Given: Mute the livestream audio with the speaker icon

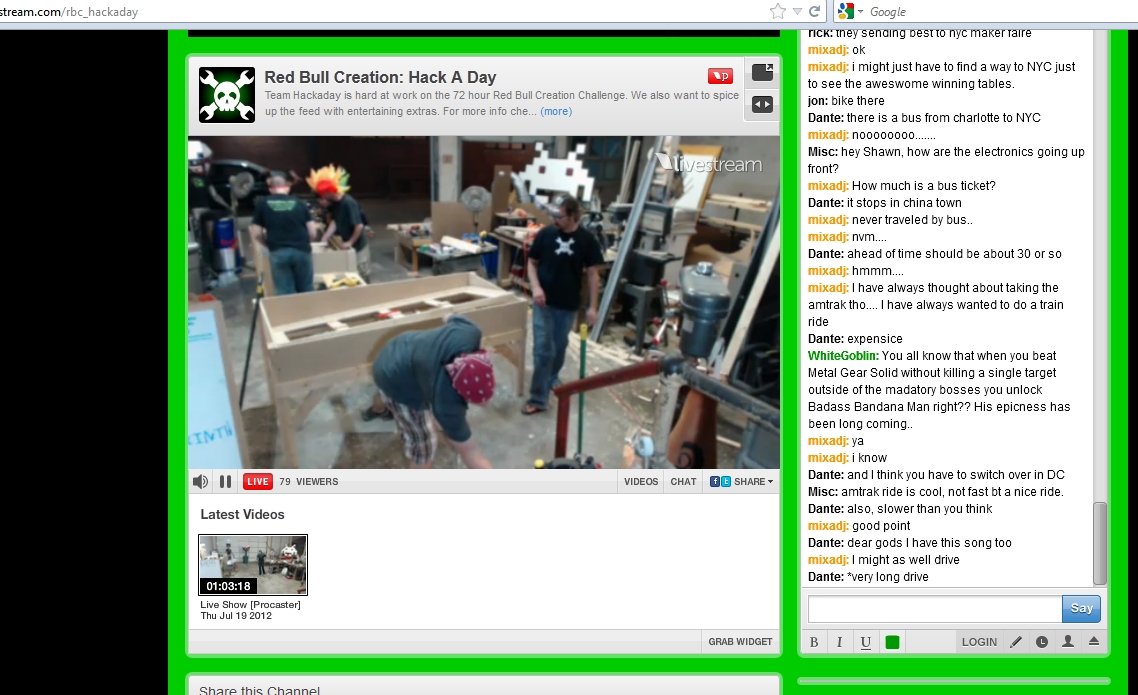Looking at the screenshot, I should pos(200,482).
